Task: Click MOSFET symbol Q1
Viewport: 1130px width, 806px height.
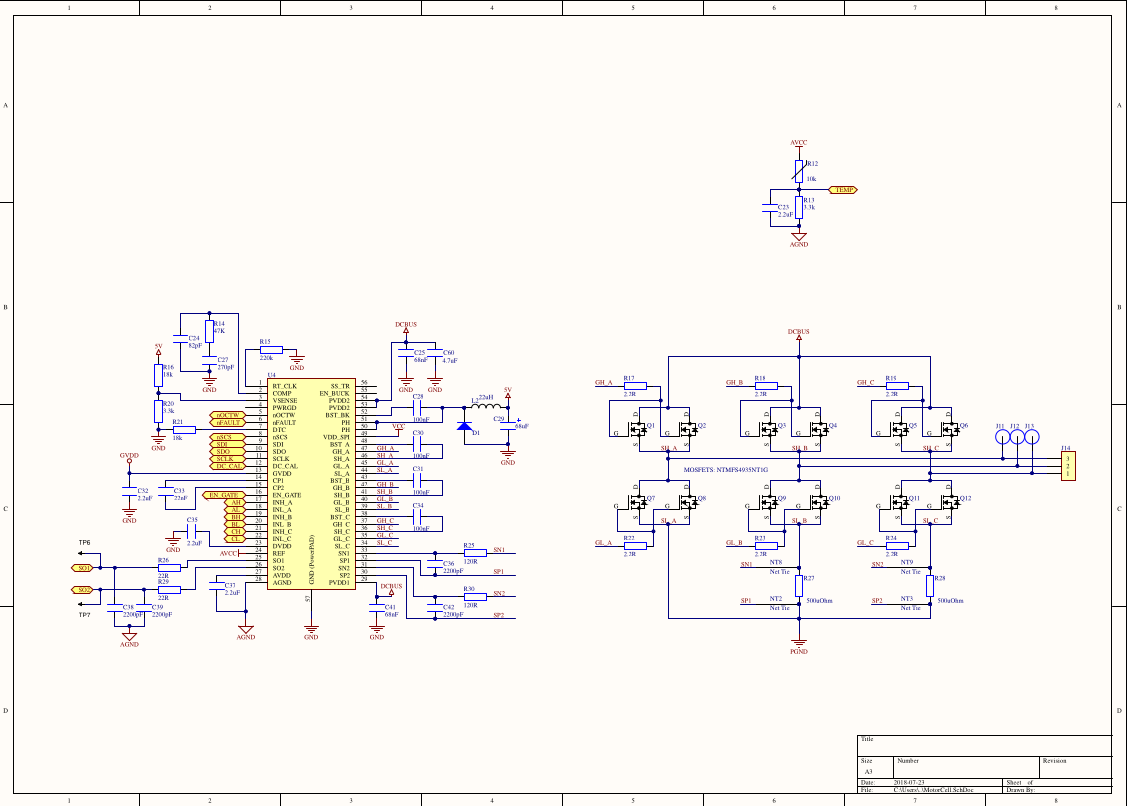Action: coord(638,428)
